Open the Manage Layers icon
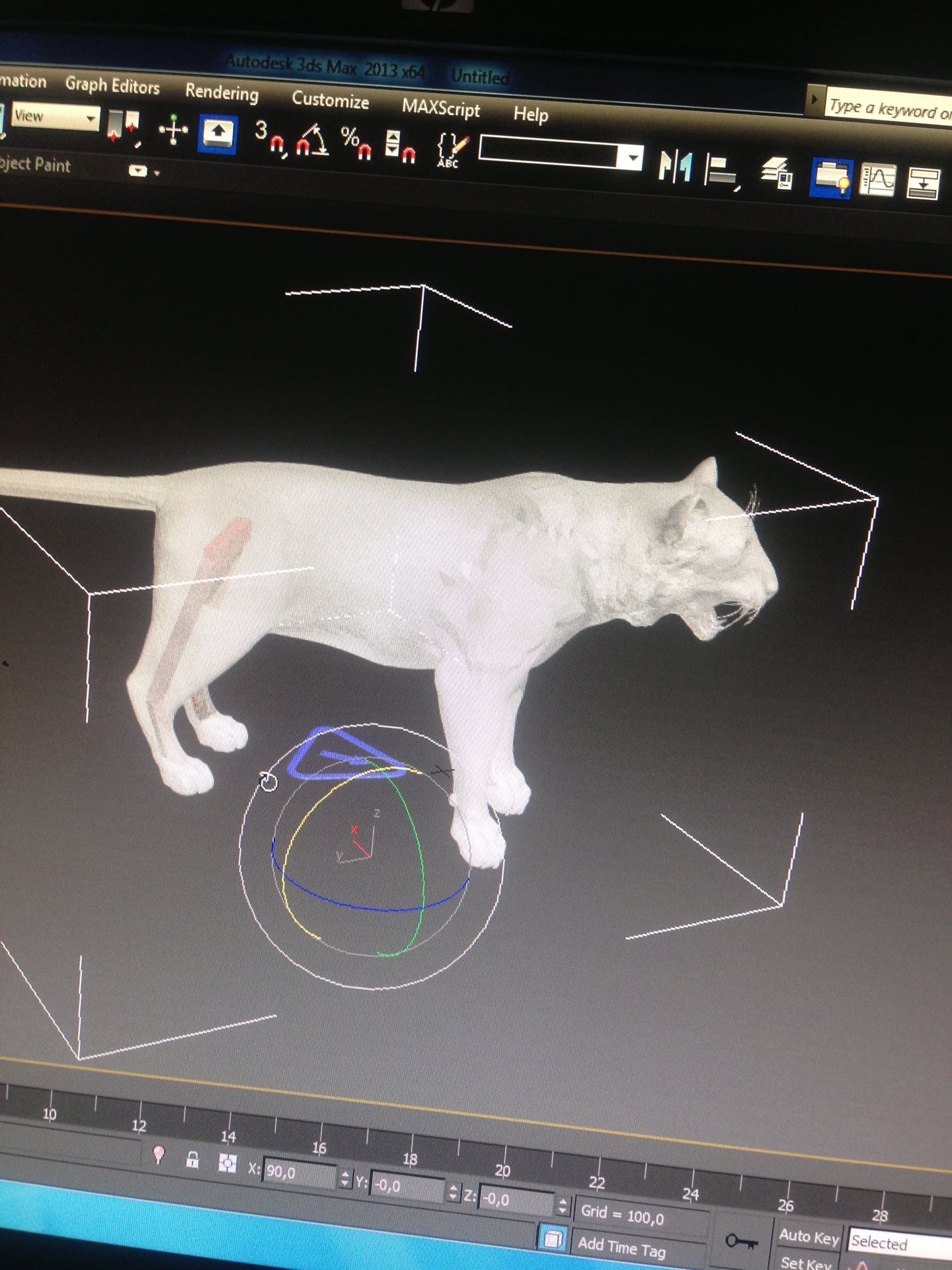Image resolution: width=952 pixels, height=1270 pixels. pyautogui.click(x=776, y=173)
